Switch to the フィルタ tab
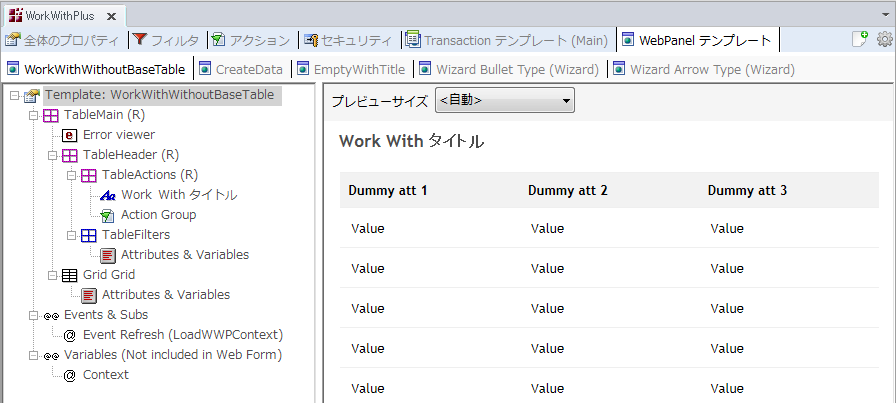896x403 pixels. point(166,41)
